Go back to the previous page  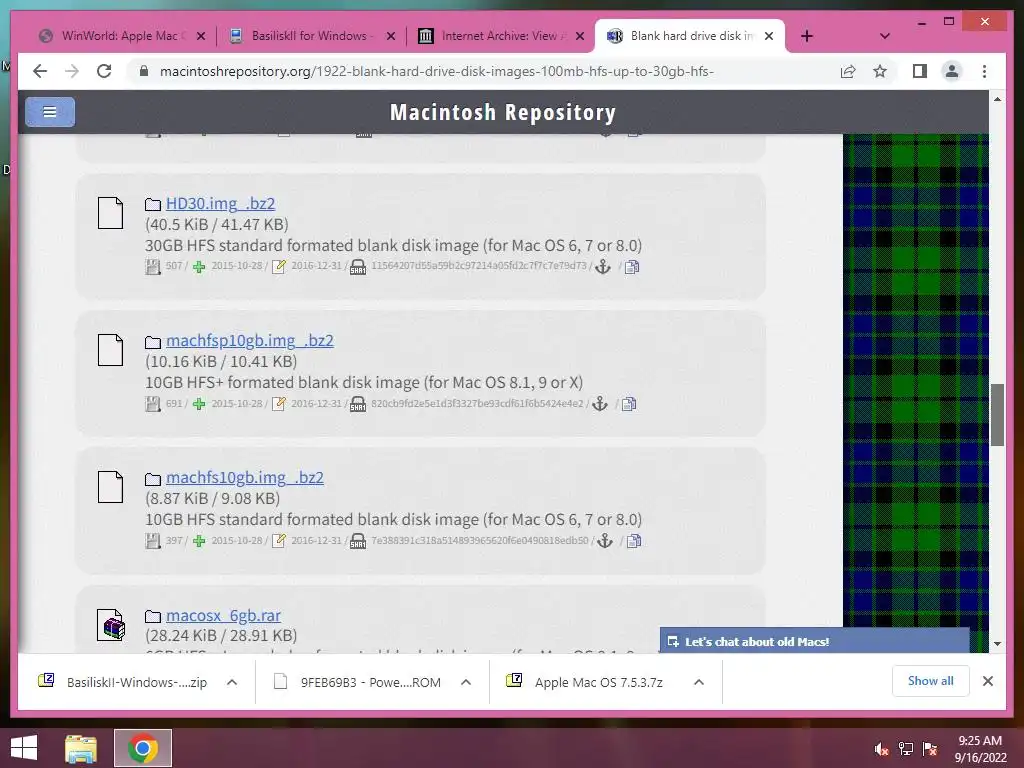[40, 71]
